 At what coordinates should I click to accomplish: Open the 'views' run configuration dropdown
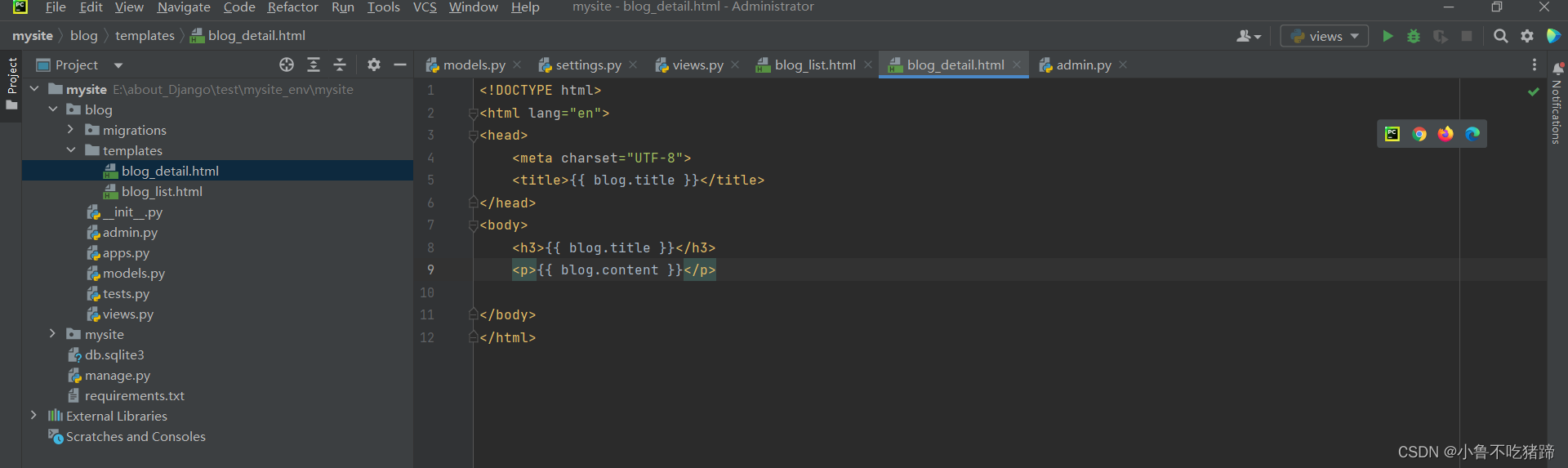(1325, 36)
